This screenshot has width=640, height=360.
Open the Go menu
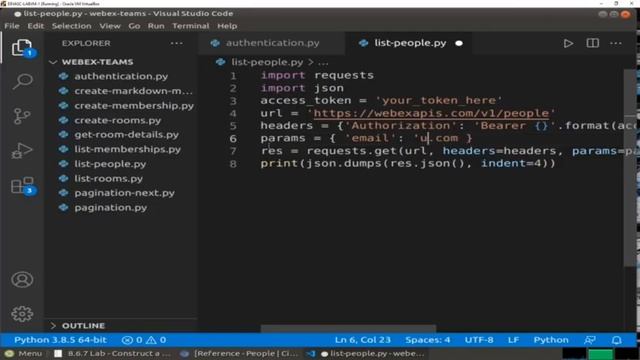click(134, 26)
